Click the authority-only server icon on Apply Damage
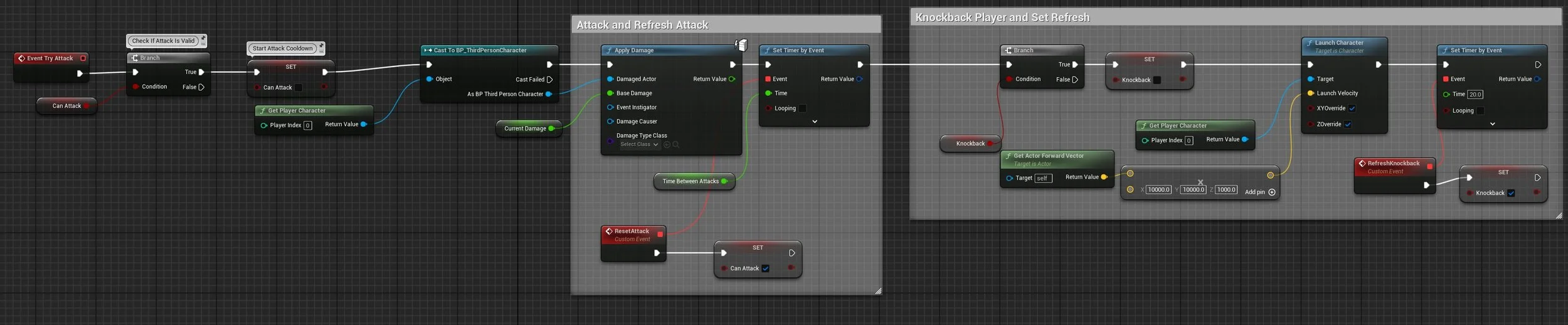Screen dimensions: 1568x325 coord(741,45)
